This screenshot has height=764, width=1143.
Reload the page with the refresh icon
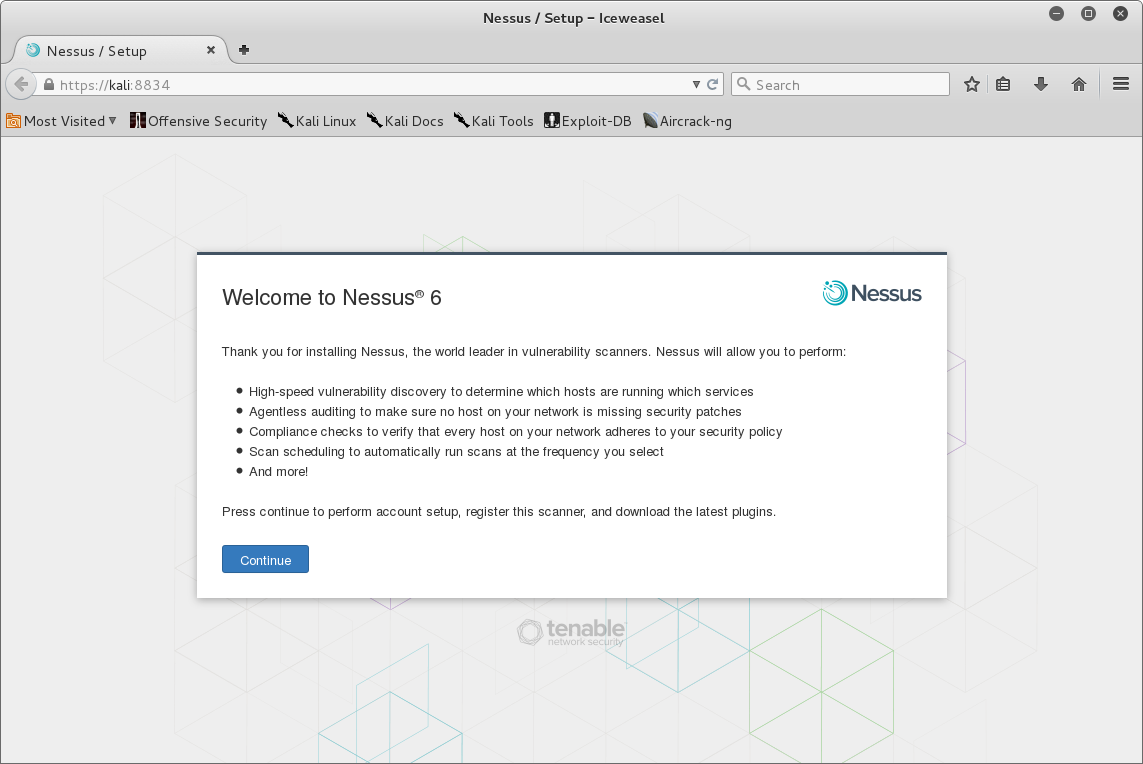point(713,85)
